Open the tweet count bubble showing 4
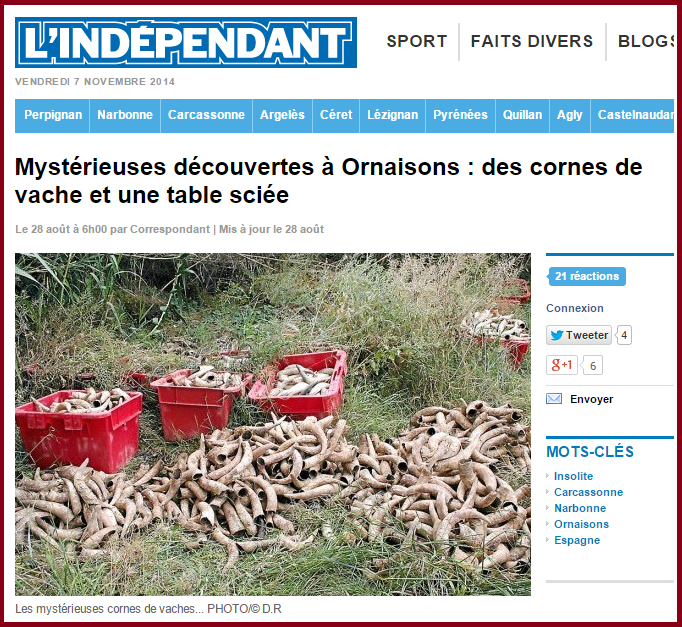The height and width of the screenshot is (627, 682). (x=624, y=335)
